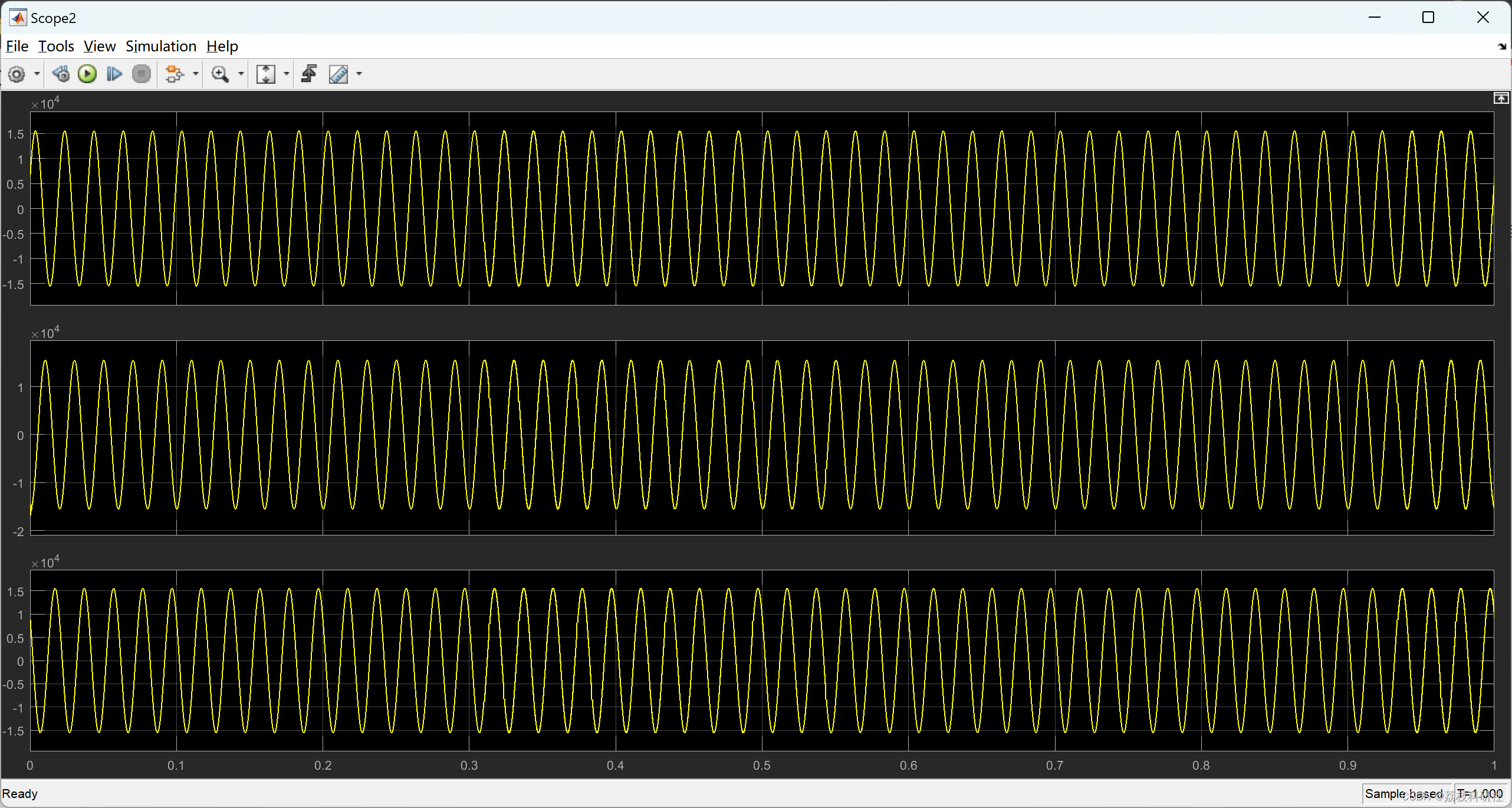Screen dimensions: 1512x808
Task: Click the Step Forward icon
Action: point(114,74)
